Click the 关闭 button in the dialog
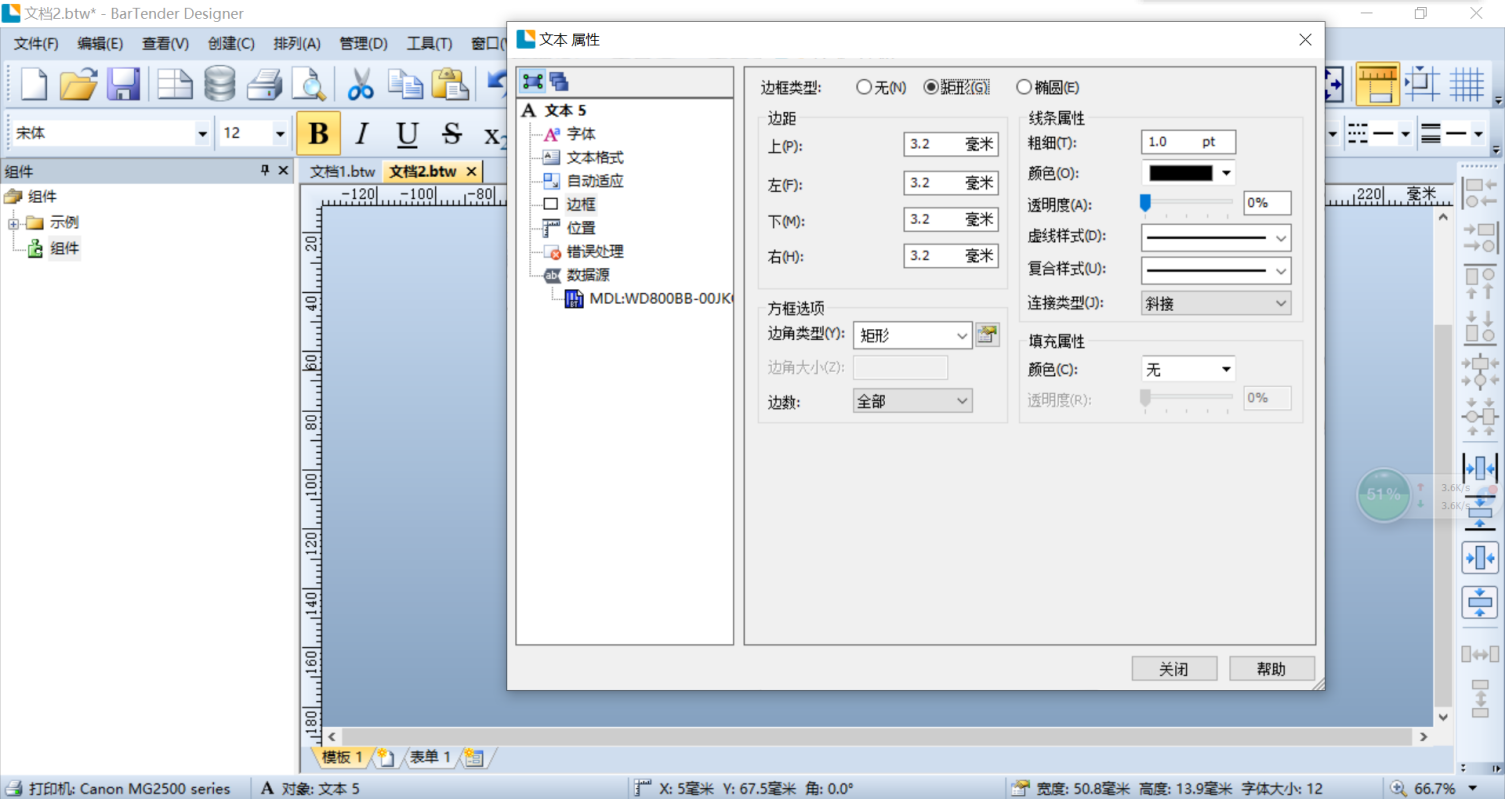Viewport: 1505px width, 799px height. click(x=1174, y=669)
